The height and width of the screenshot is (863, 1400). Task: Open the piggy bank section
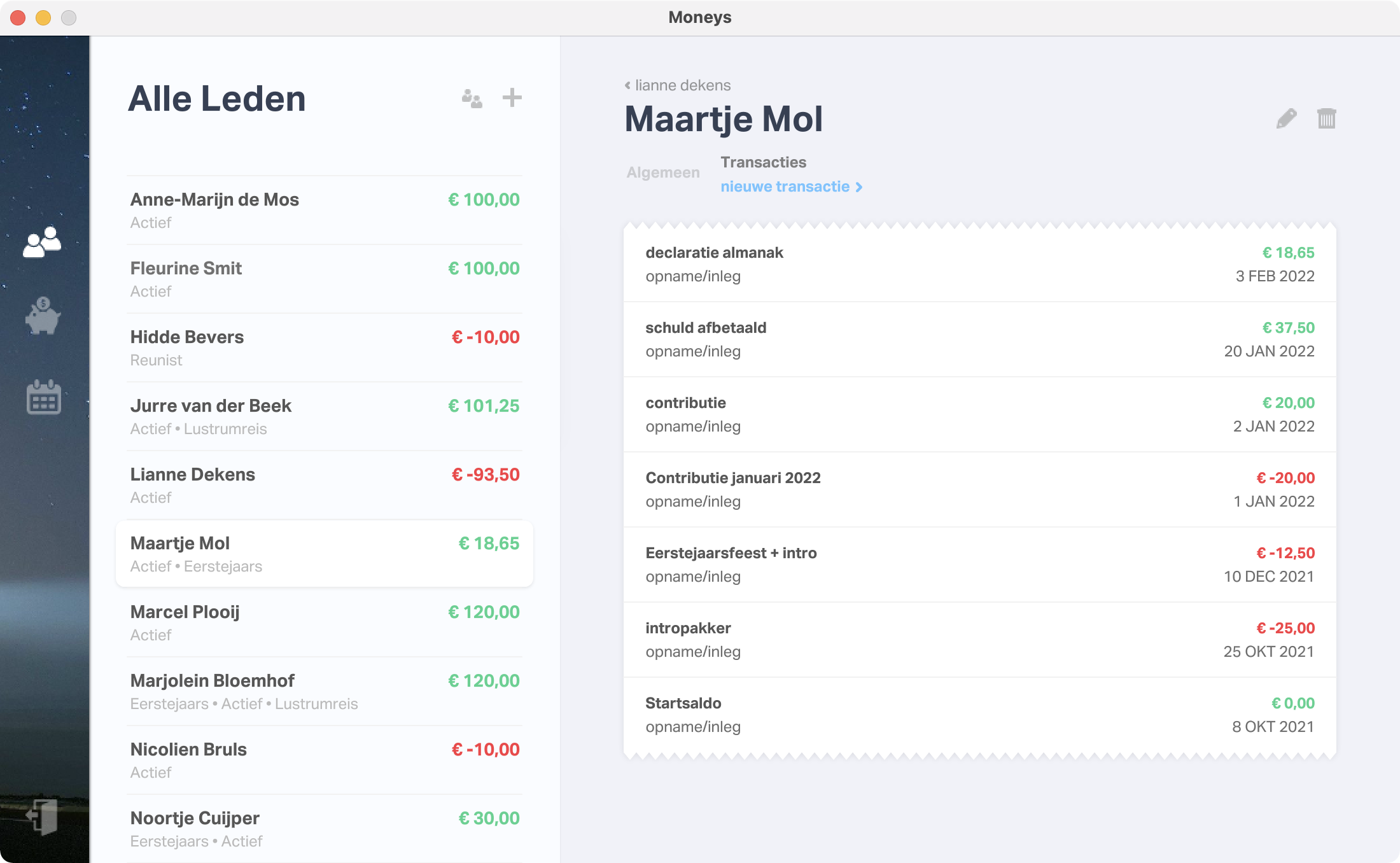coord(43,316)
